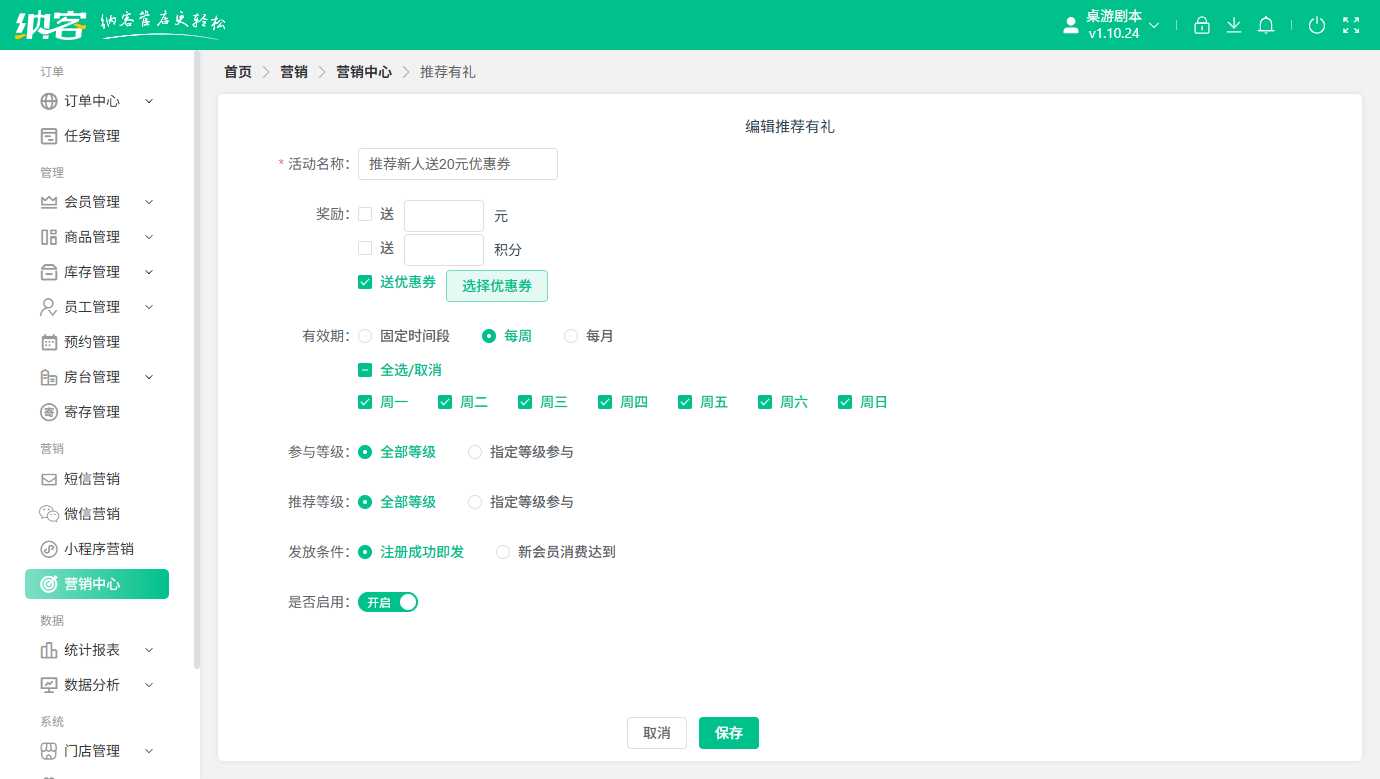
Task: Click the power/logout icon in the header
Action: coord(1317,25)
